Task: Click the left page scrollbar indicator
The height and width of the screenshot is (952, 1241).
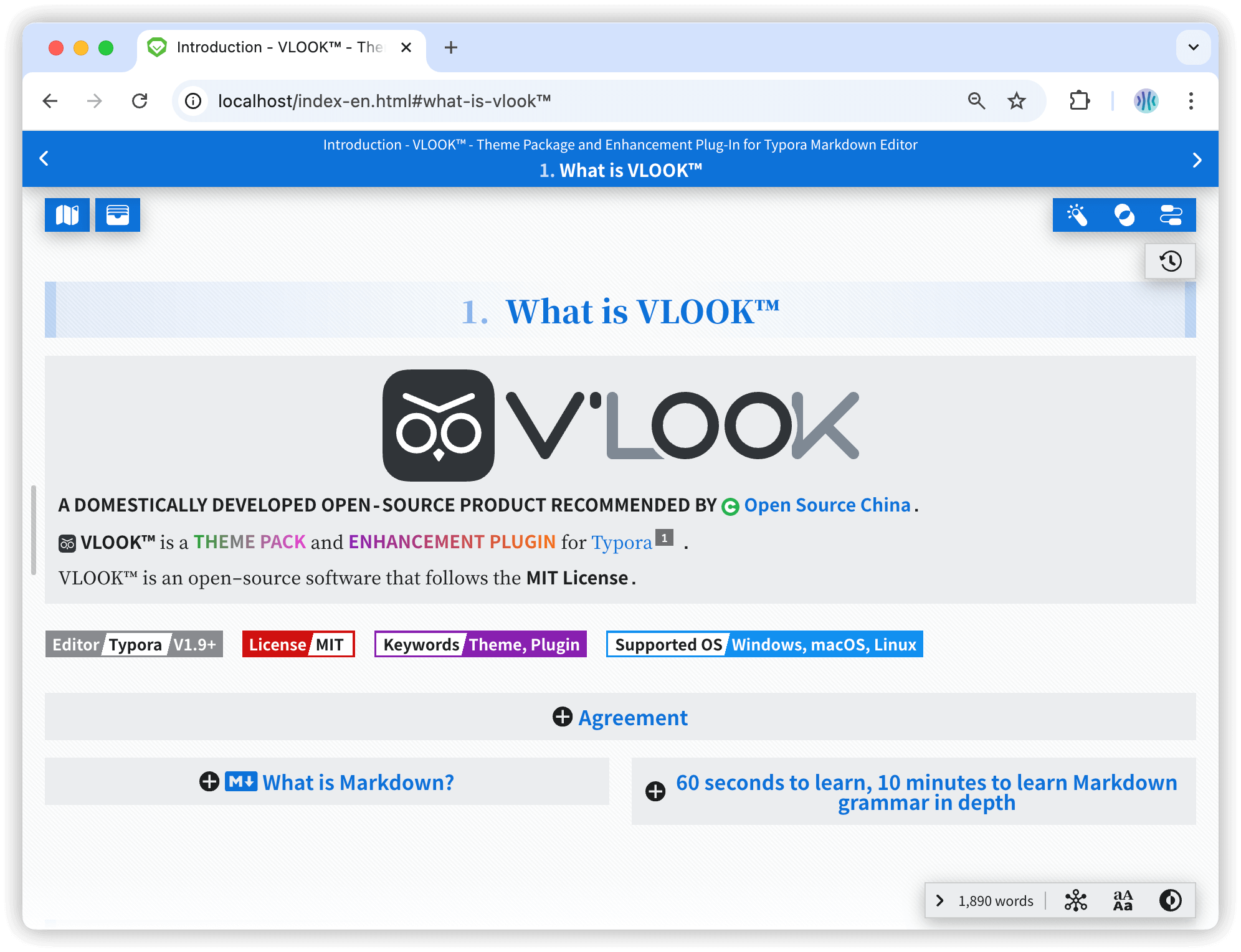Action: point(33,530)
